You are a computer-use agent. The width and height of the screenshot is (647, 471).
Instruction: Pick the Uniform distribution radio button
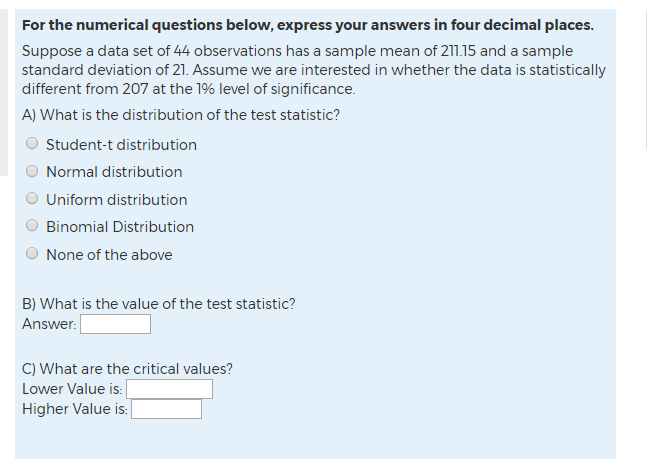[33, 200]
